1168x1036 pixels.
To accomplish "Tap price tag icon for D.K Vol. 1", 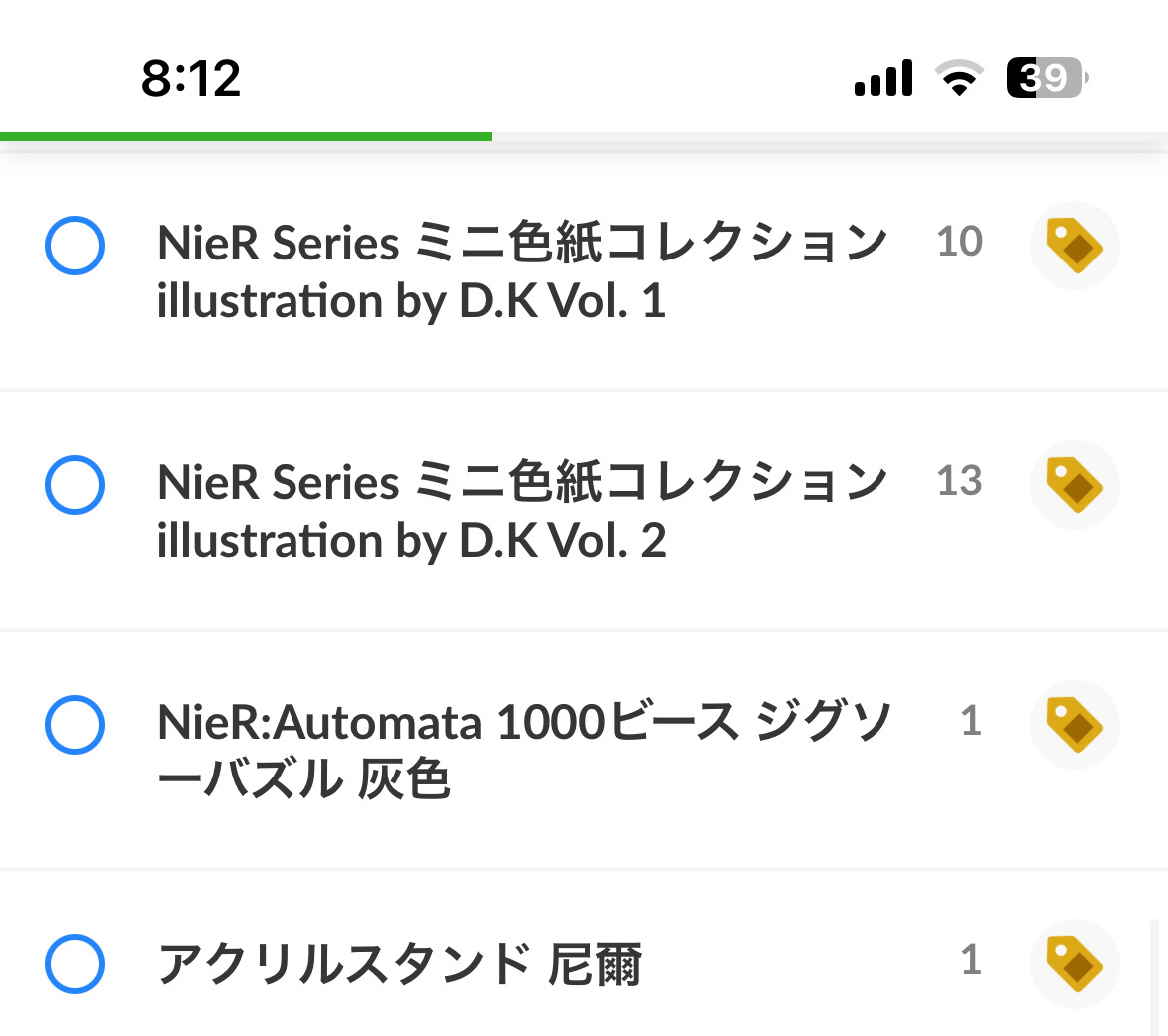I will [x=1074, y=246].
